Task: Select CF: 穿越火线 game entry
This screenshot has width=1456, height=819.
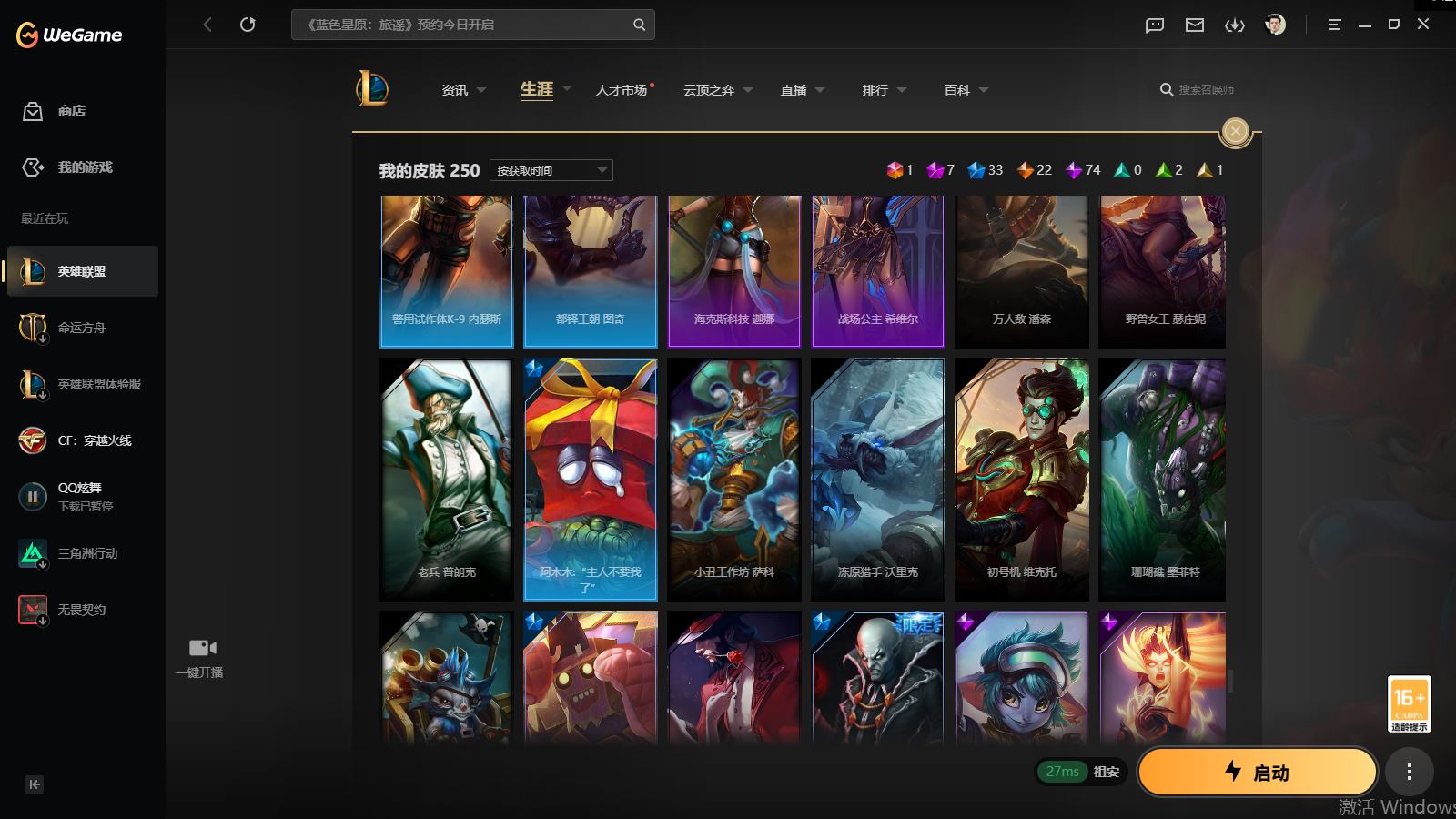Action: (83, 440)
